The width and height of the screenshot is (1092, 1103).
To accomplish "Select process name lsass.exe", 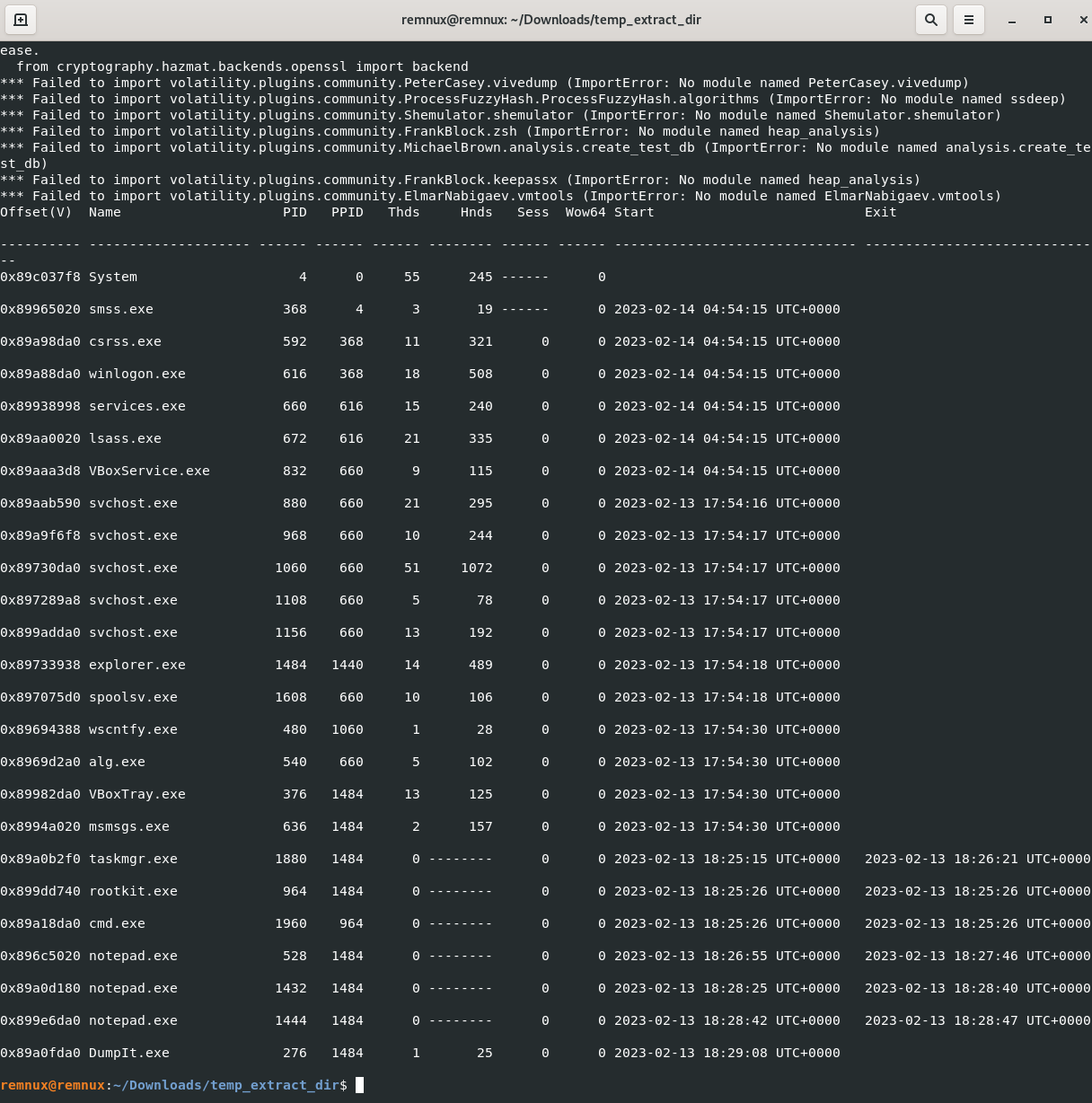I will point(125,438).
